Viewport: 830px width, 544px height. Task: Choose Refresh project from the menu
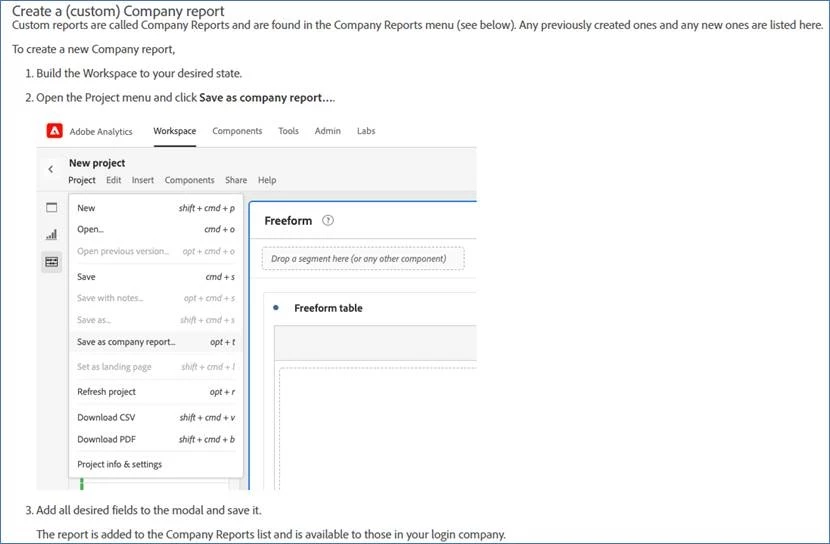(156, 392)
